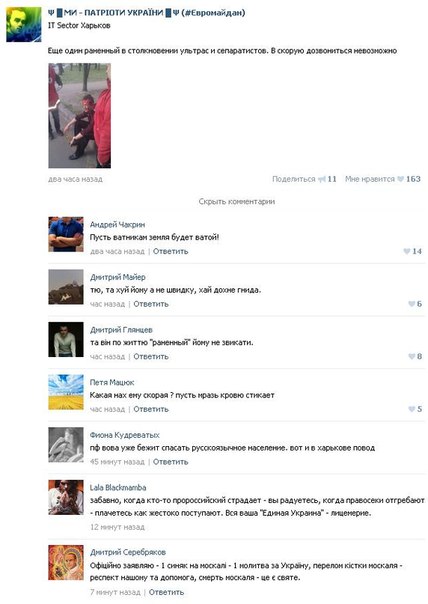The width and height of the screenshot is (428, 604).
Task: Reply to Андрей Чакрин with Ответить
Action: pos(170,251)
